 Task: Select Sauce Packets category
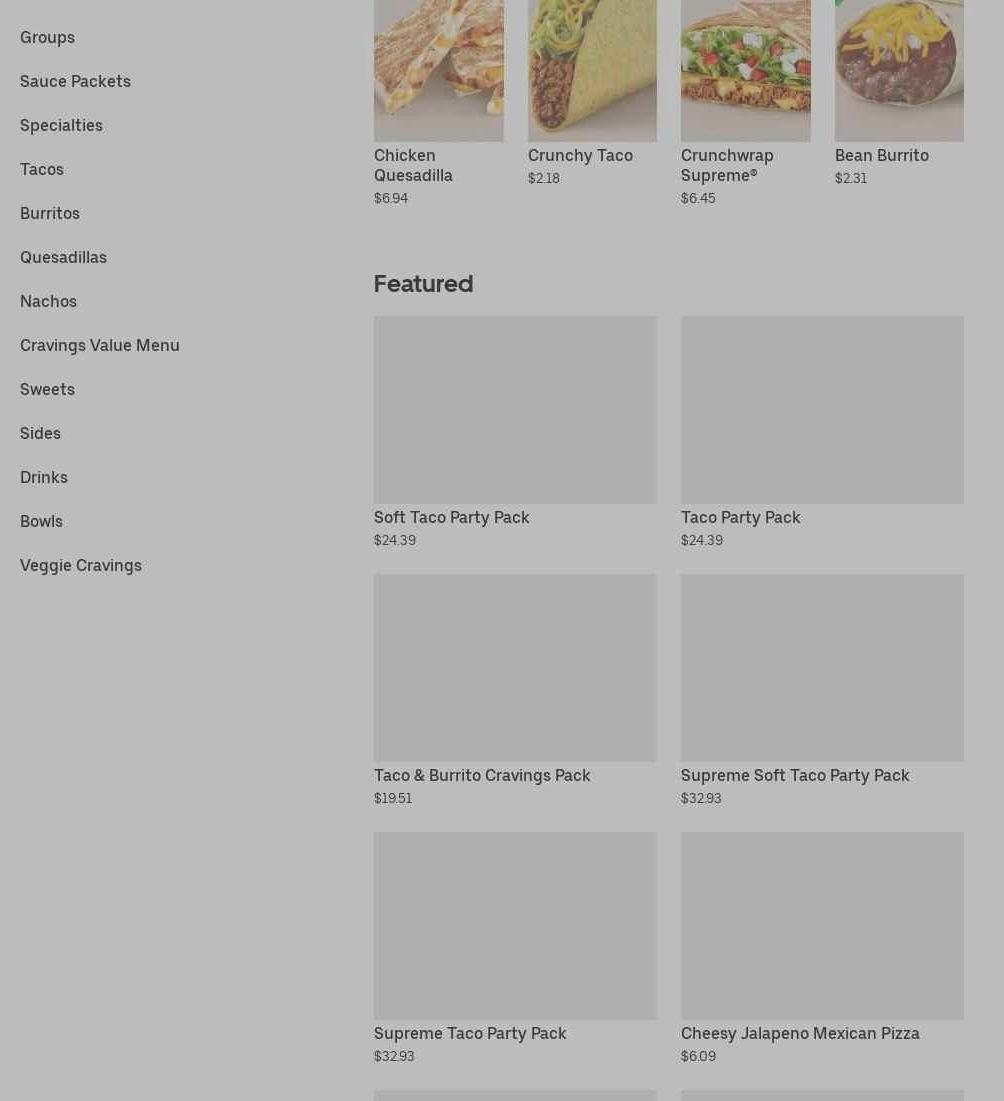(x=75, y=81)
